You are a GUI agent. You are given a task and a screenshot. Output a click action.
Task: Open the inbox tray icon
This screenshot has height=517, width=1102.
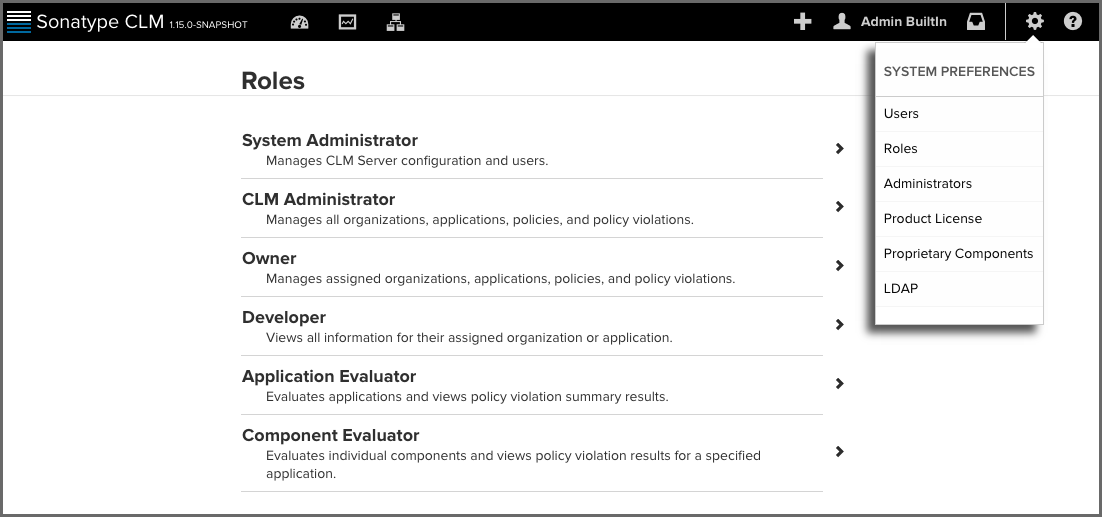coord(975,22)
